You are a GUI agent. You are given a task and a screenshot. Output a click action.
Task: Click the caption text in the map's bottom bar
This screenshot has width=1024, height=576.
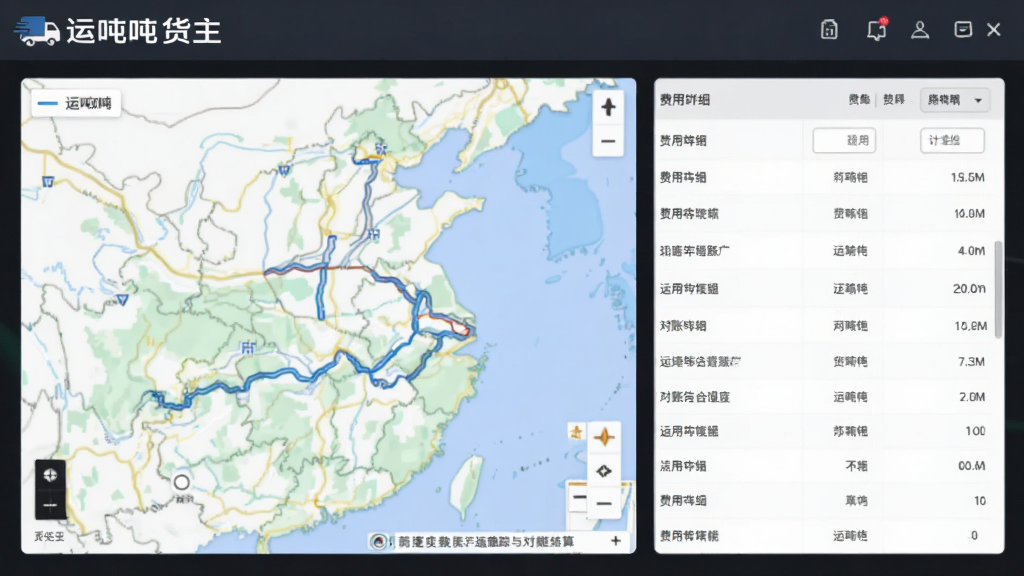click(x=486, y=541)
